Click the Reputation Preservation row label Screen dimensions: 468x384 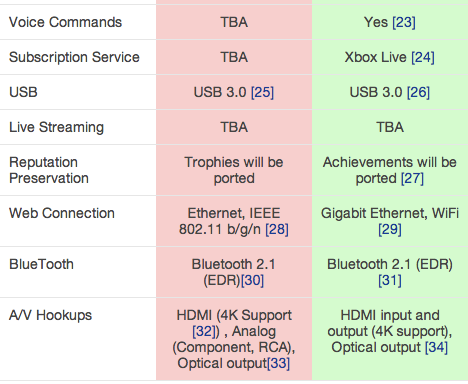click(x=49, y=170)
